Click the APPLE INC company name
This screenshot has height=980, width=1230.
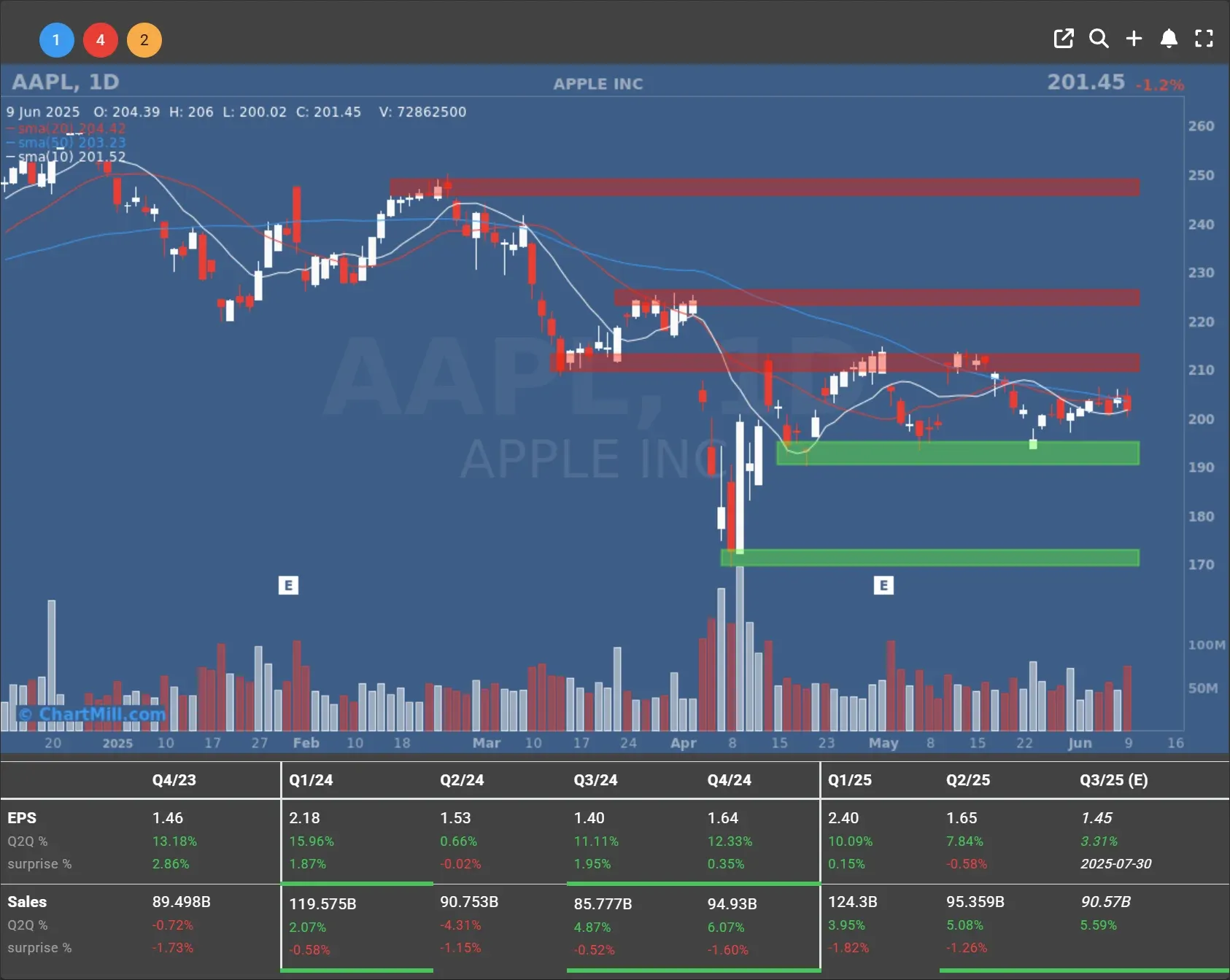[x=598, y=84]
